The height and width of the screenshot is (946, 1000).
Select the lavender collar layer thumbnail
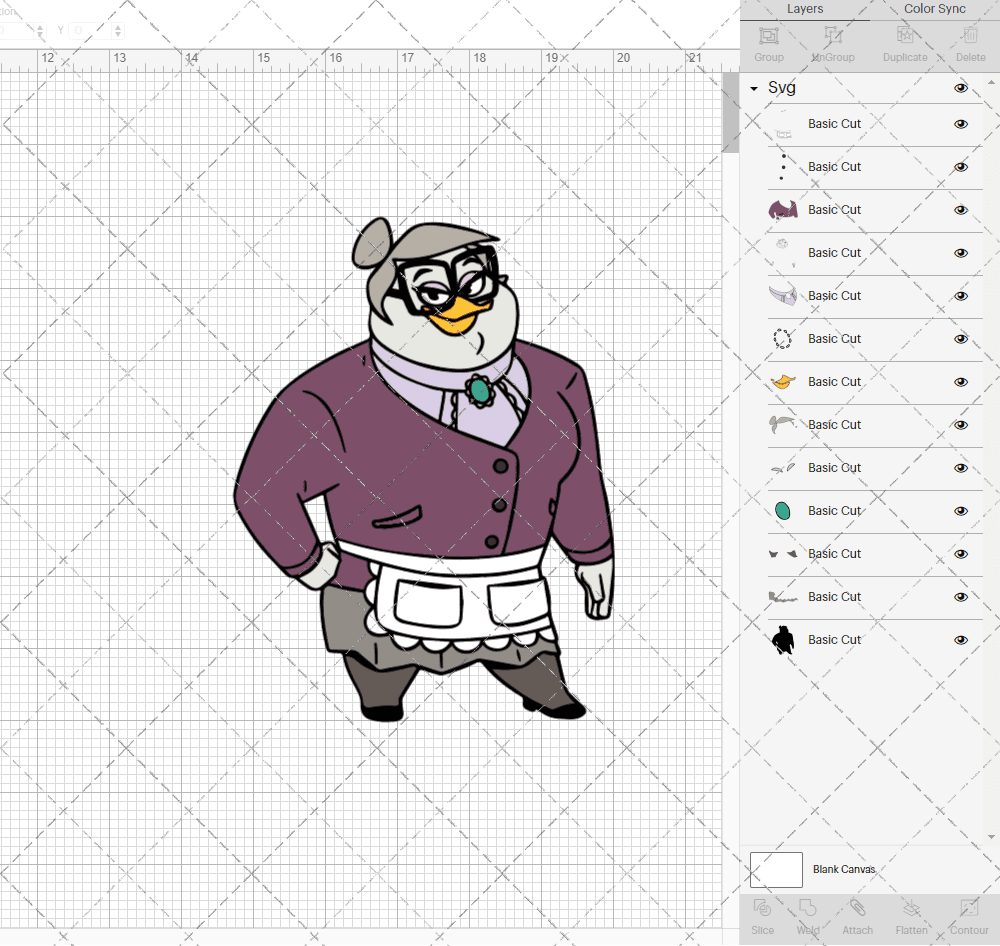coord(783,295)
